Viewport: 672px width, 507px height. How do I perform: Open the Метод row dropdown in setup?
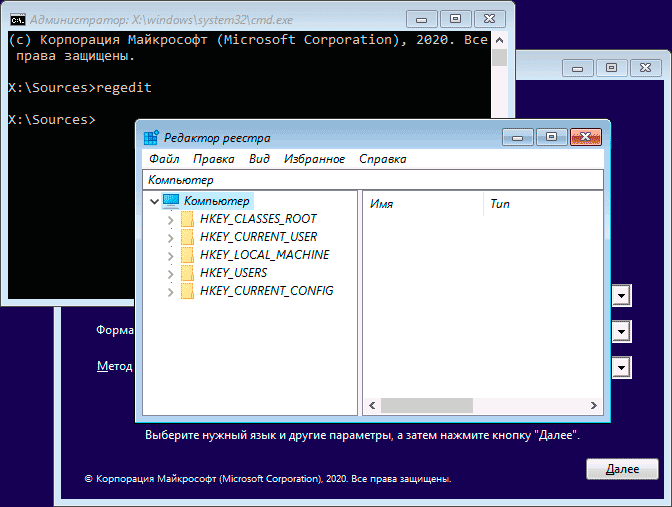click(621, 367)
